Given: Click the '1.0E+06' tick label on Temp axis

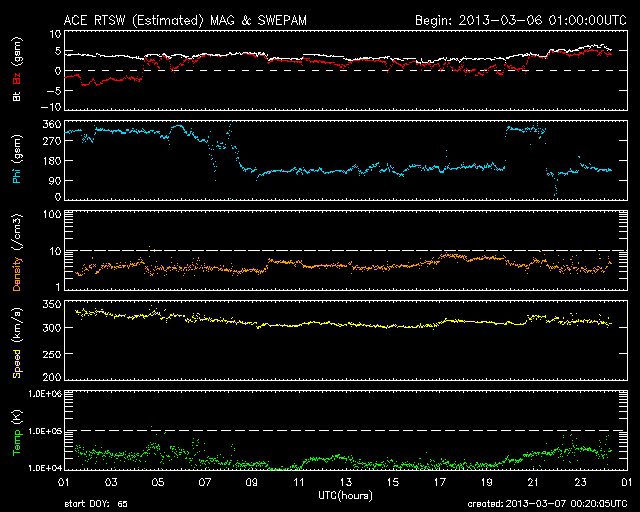Looking at the screenshot, I should [45, 394].
